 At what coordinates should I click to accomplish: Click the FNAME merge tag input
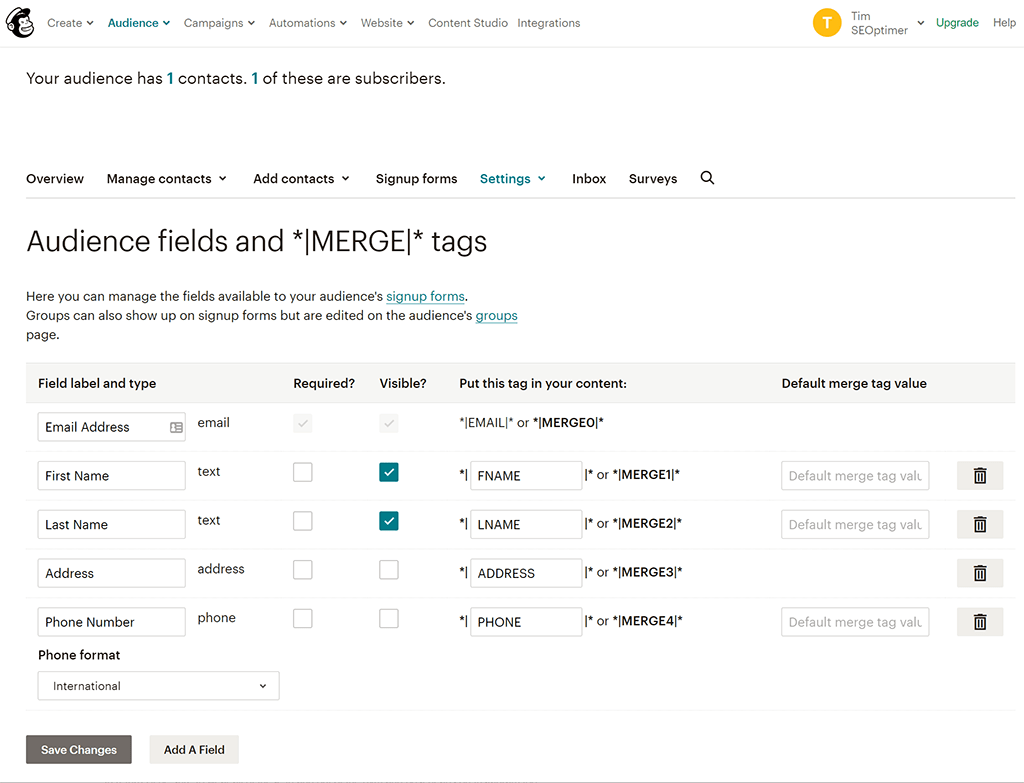pos(526,476)
